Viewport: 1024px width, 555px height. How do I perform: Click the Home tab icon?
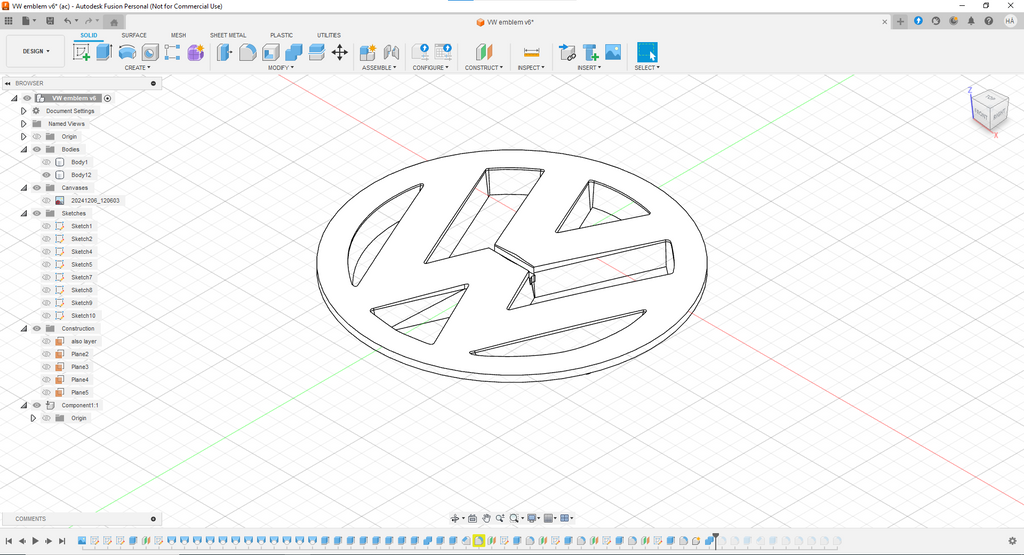pyautogui.click(x=114, y=22)
